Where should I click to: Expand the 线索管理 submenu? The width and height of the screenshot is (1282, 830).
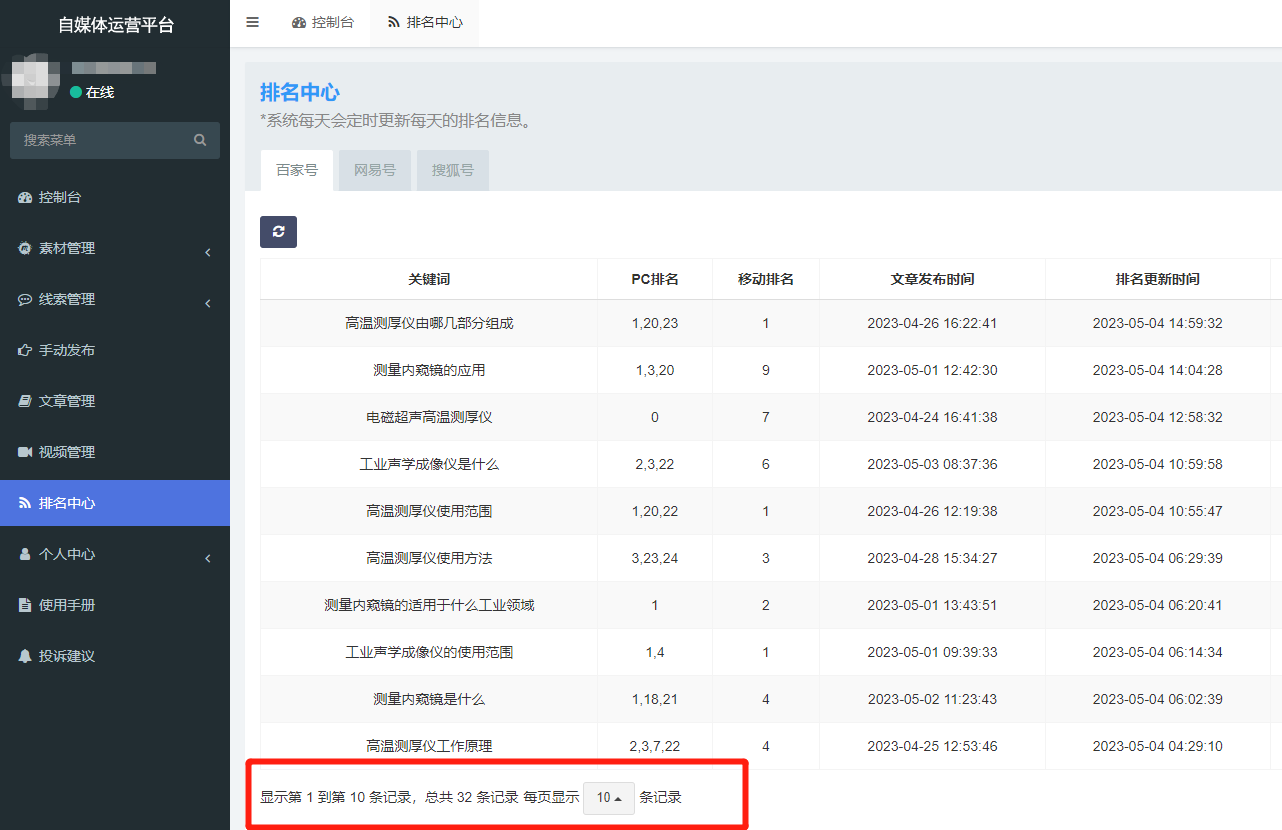pos(66,299)
